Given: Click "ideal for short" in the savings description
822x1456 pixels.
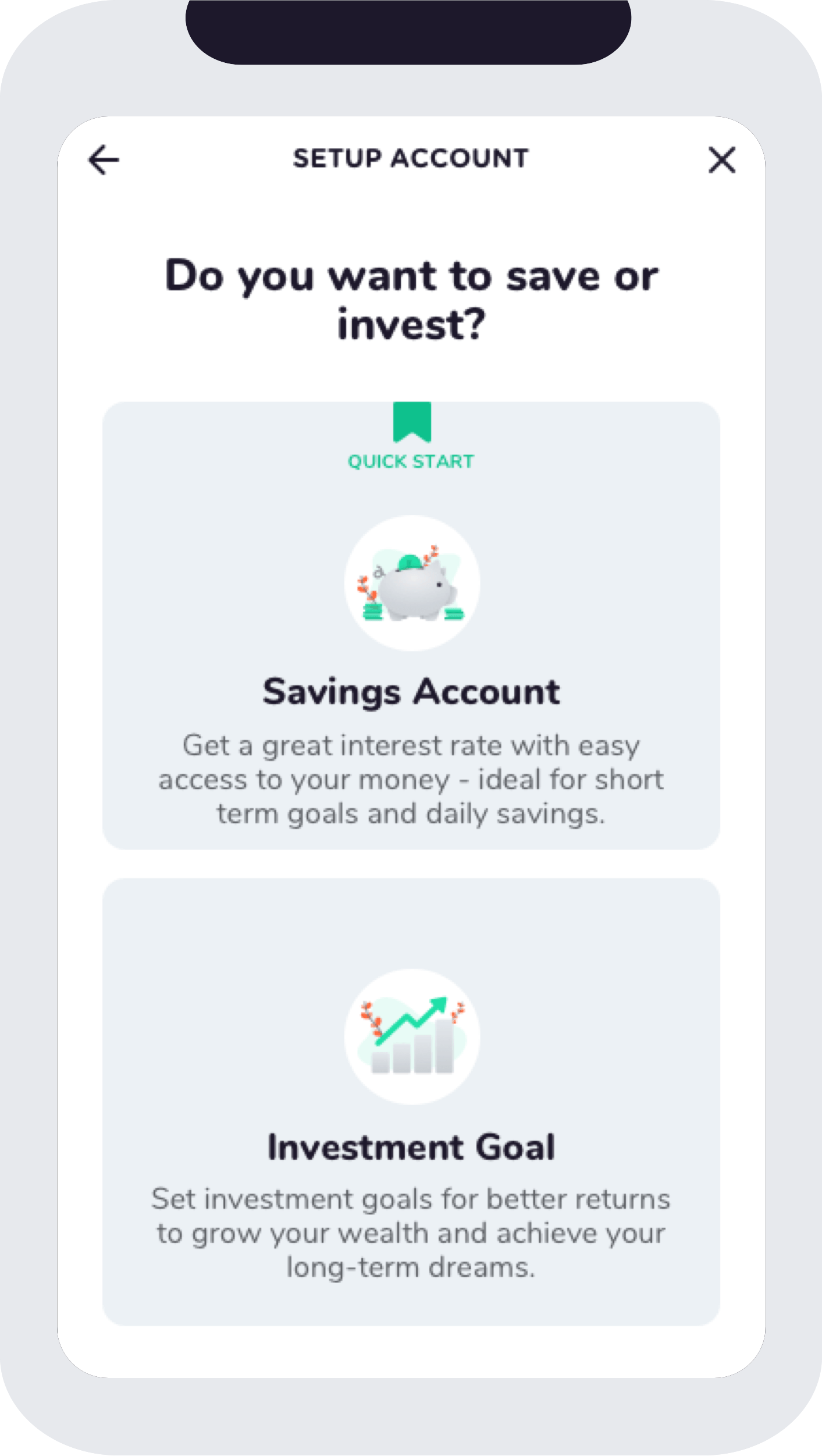Looking at the screenshot, I should point(570,780).
